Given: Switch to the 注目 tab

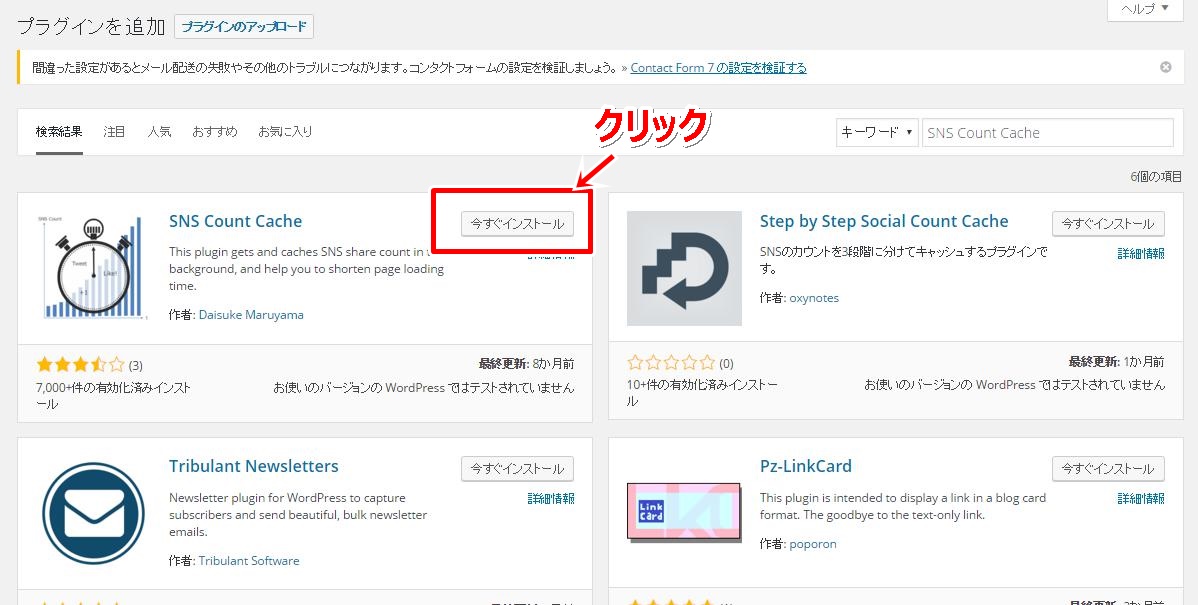Looking at the screenshot, I should [115, 131].
